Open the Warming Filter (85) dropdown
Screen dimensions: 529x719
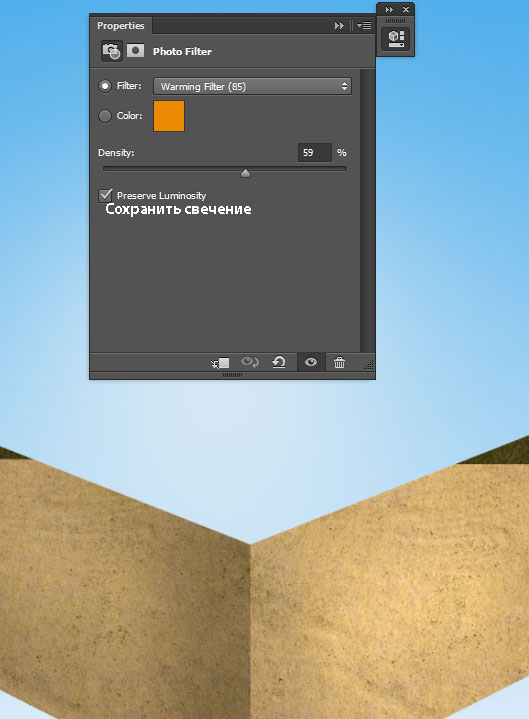253,86
